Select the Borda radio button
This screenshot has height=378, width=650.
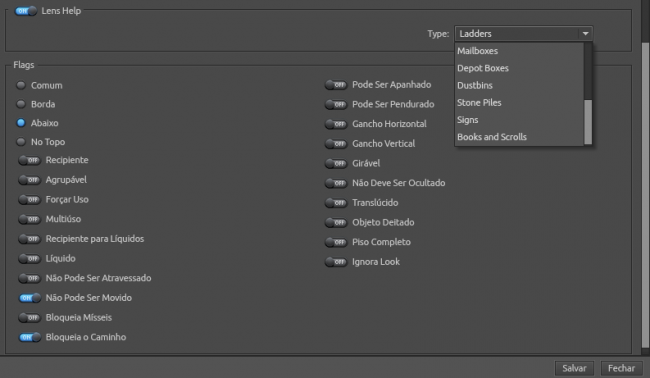(21, 104)
